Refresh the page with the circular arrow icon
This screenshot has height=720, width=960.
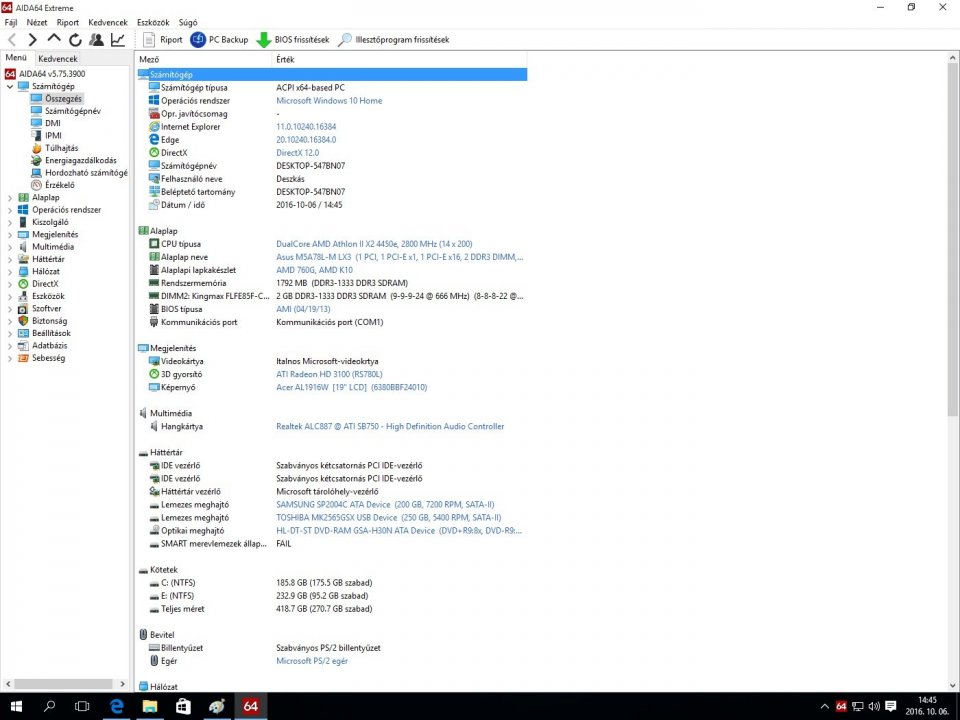pos(75,40)
